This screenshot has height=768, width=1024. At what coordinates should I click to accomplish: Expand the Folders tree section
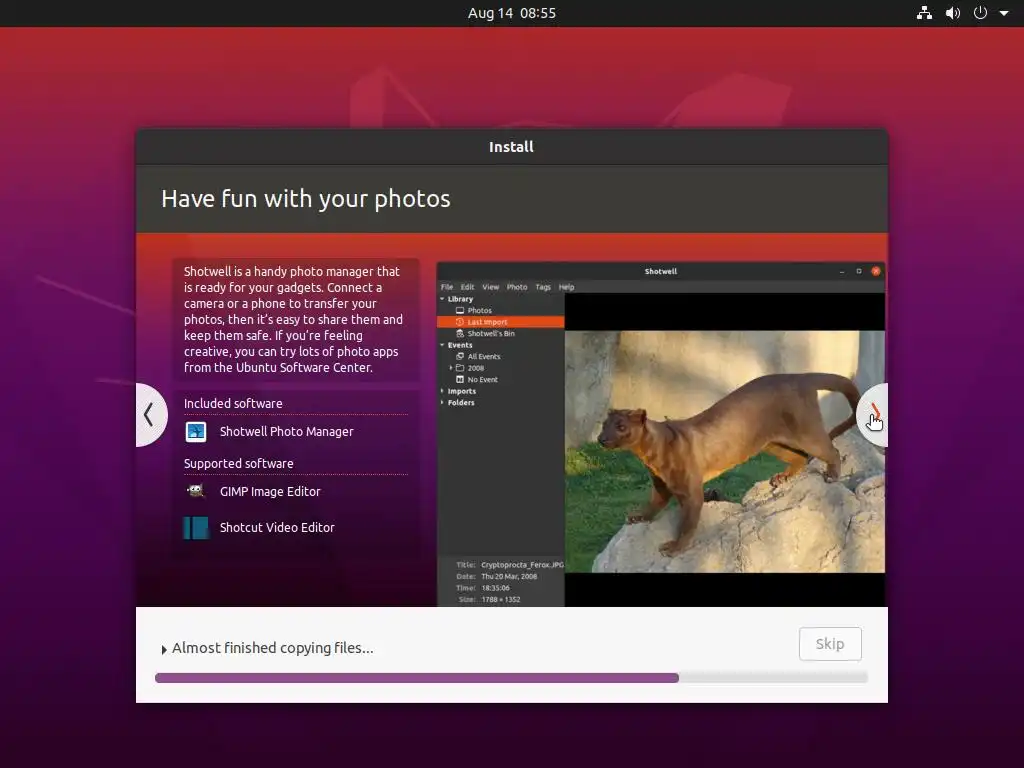[442, 403]
